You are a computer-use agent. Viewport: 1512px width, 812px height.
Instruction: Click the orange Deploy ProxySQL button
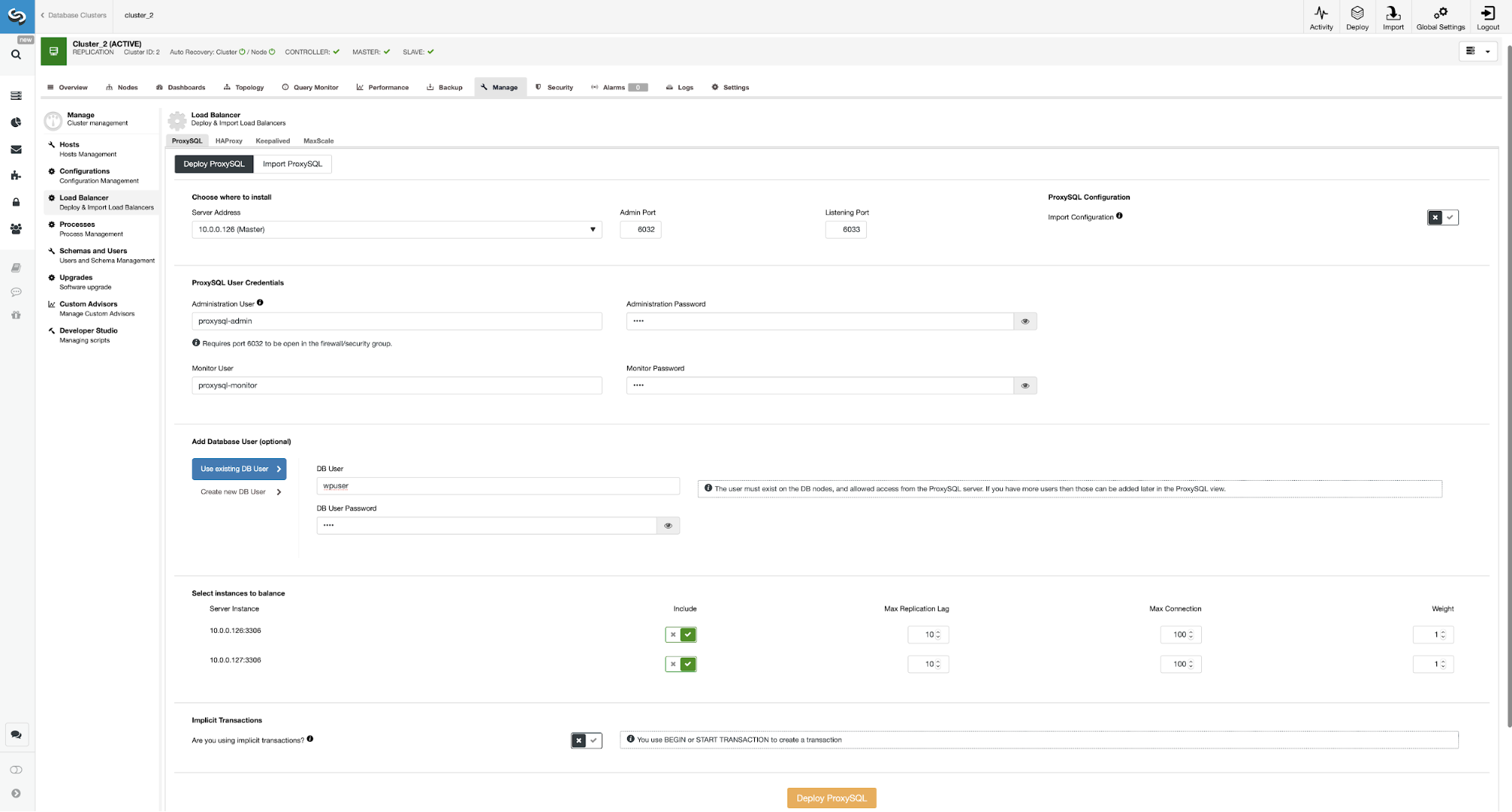pyautogui.click(x=831, y=798)
